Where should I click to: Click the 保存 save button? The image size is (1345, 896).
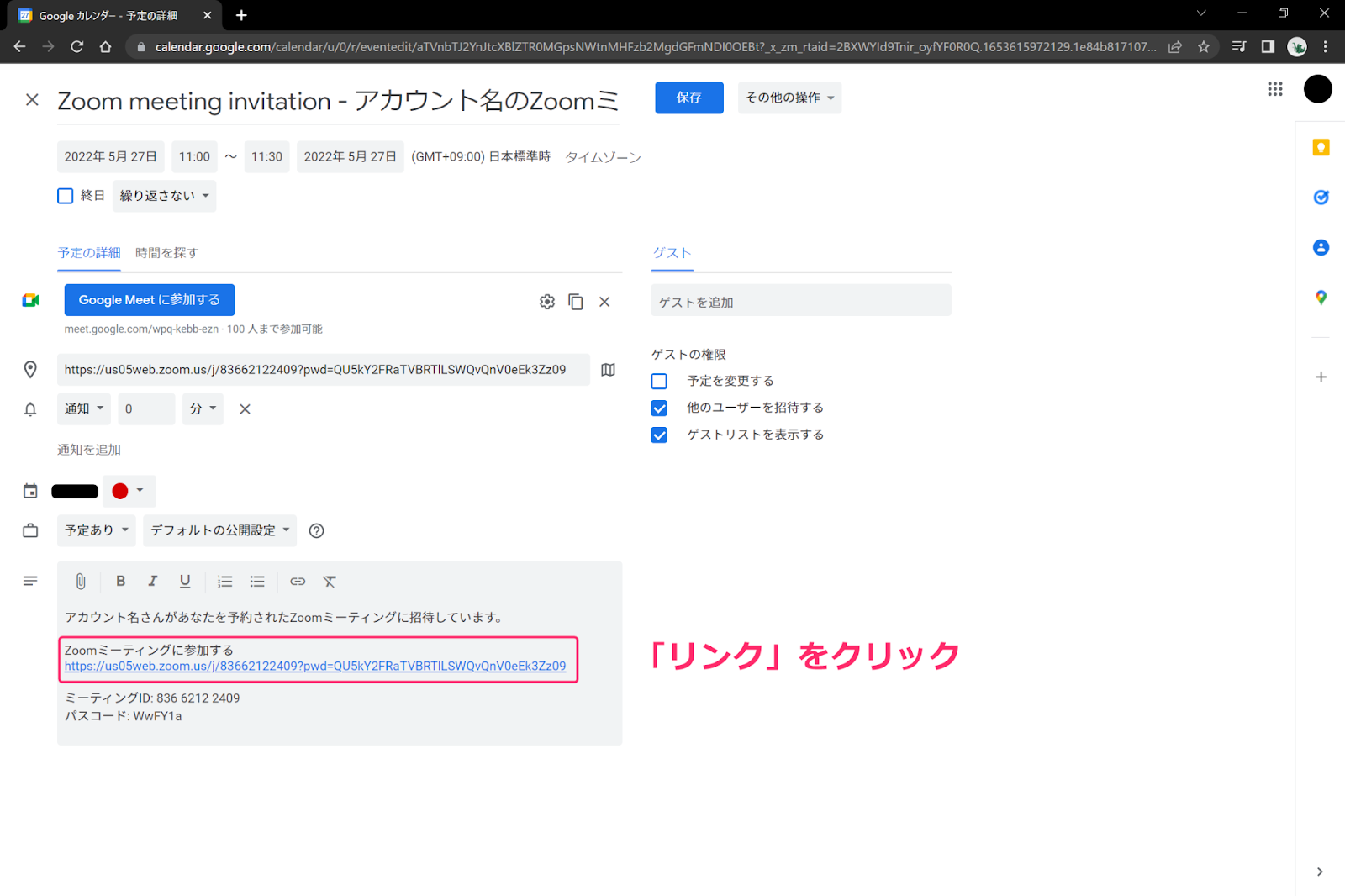tap(689, 98)
